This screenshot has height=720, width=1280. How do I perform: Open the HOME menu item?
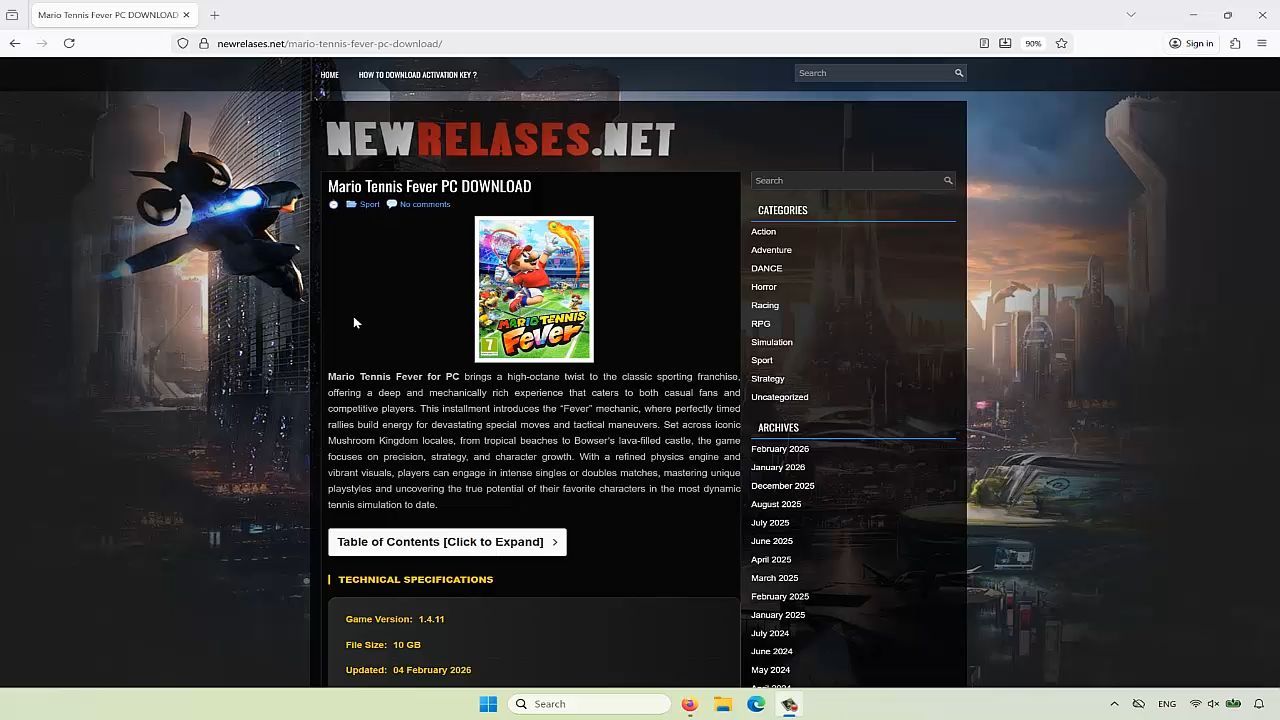point(329,75)
